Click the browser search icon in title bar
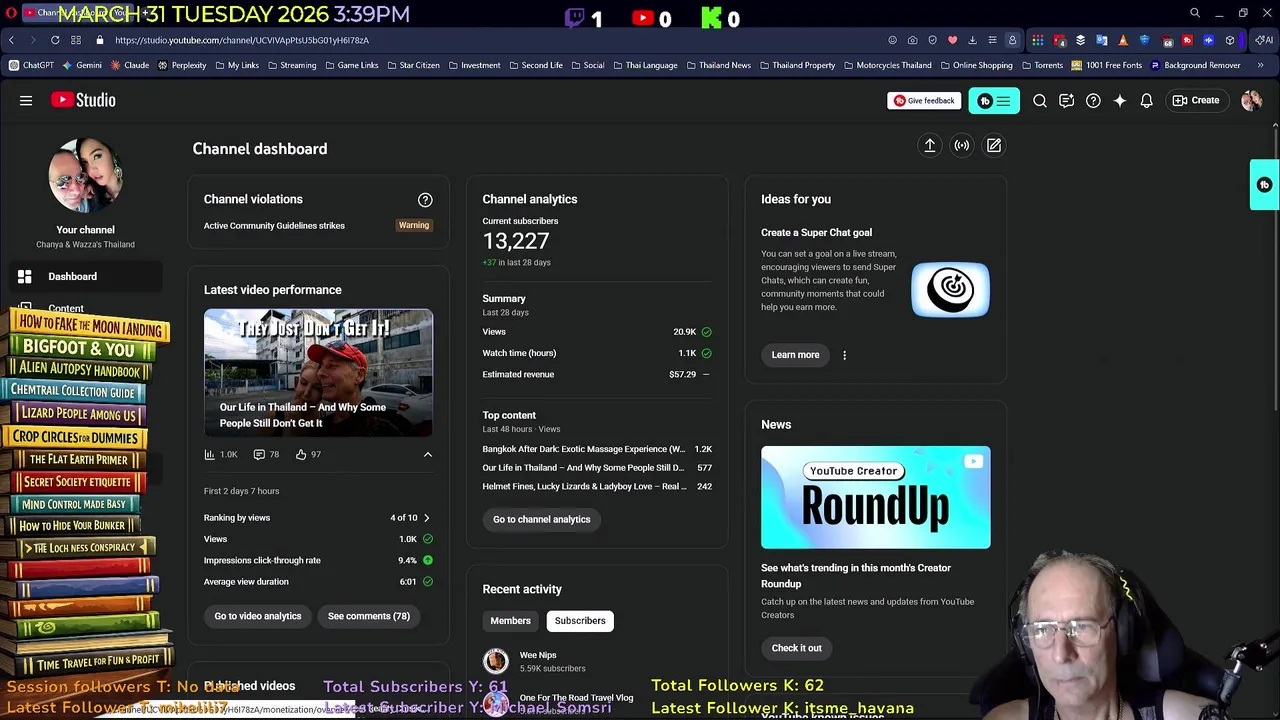1280x720 pixels. pyautogui.click(x=1195, y=13)
